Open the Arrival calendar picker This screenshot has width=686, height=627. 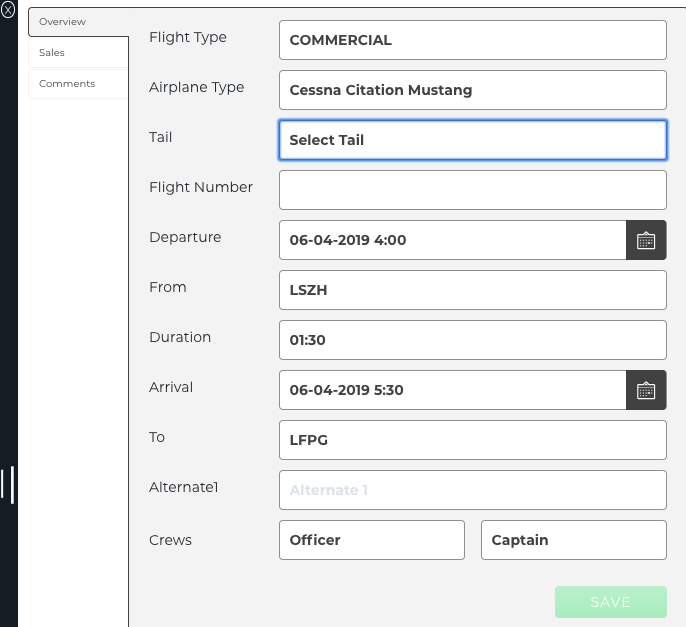pos(646,390)
